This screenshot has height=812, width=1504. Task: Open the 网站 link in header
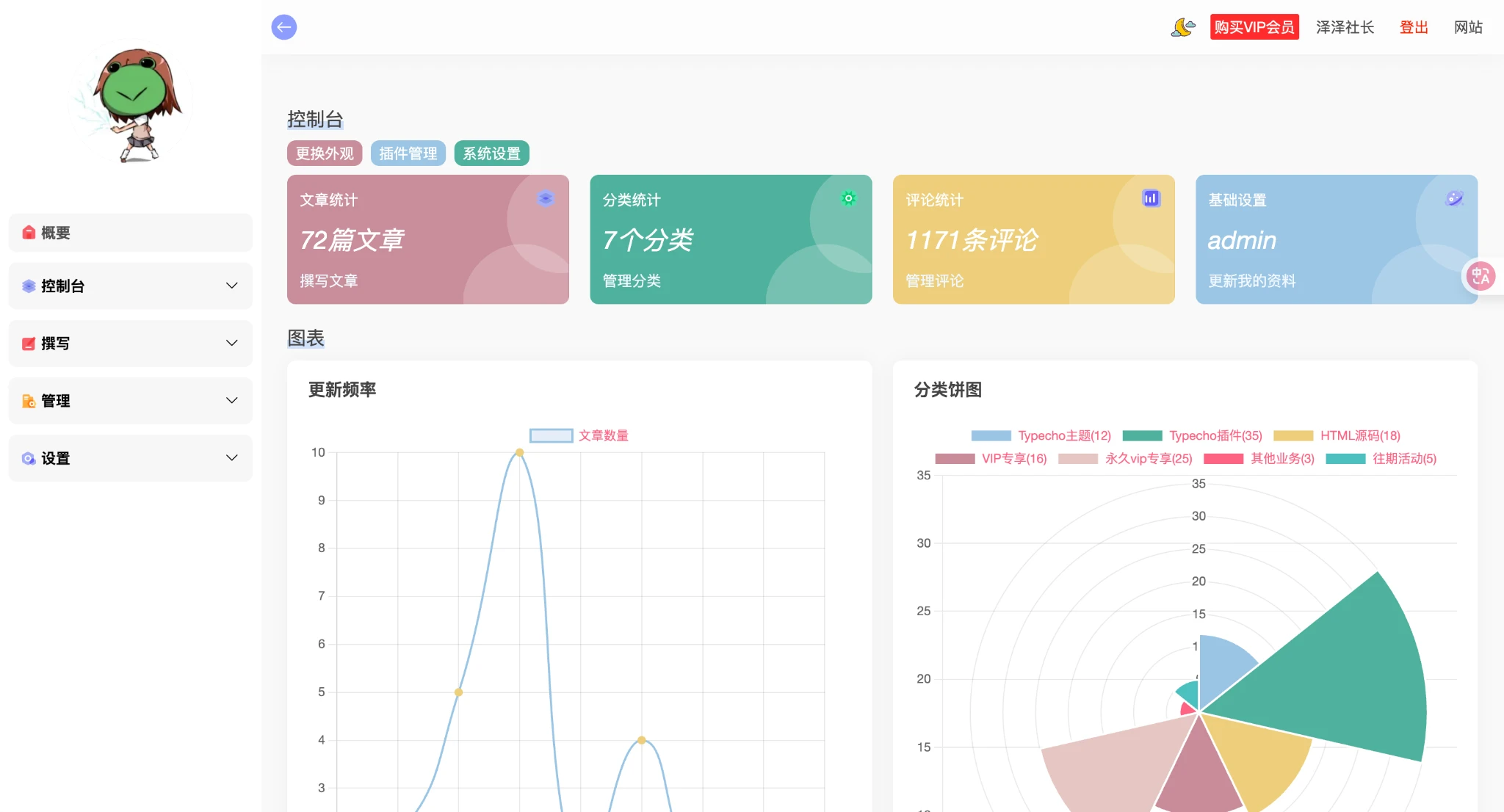1468,27
